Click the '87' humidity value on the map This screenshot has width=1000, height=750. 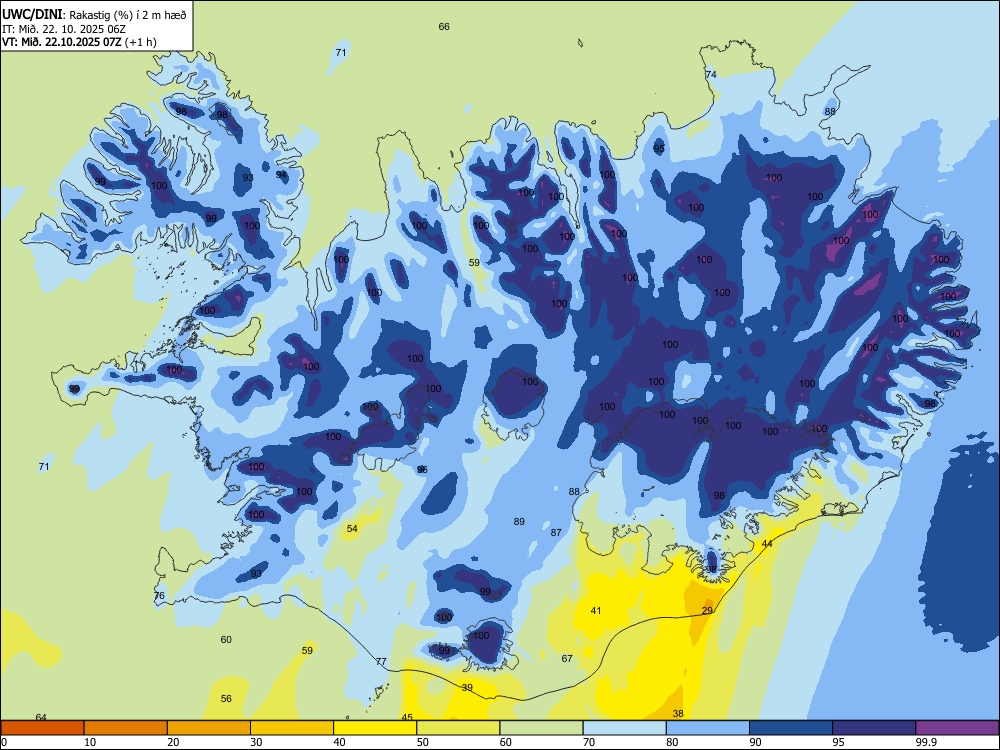click(x=556, y=532)
